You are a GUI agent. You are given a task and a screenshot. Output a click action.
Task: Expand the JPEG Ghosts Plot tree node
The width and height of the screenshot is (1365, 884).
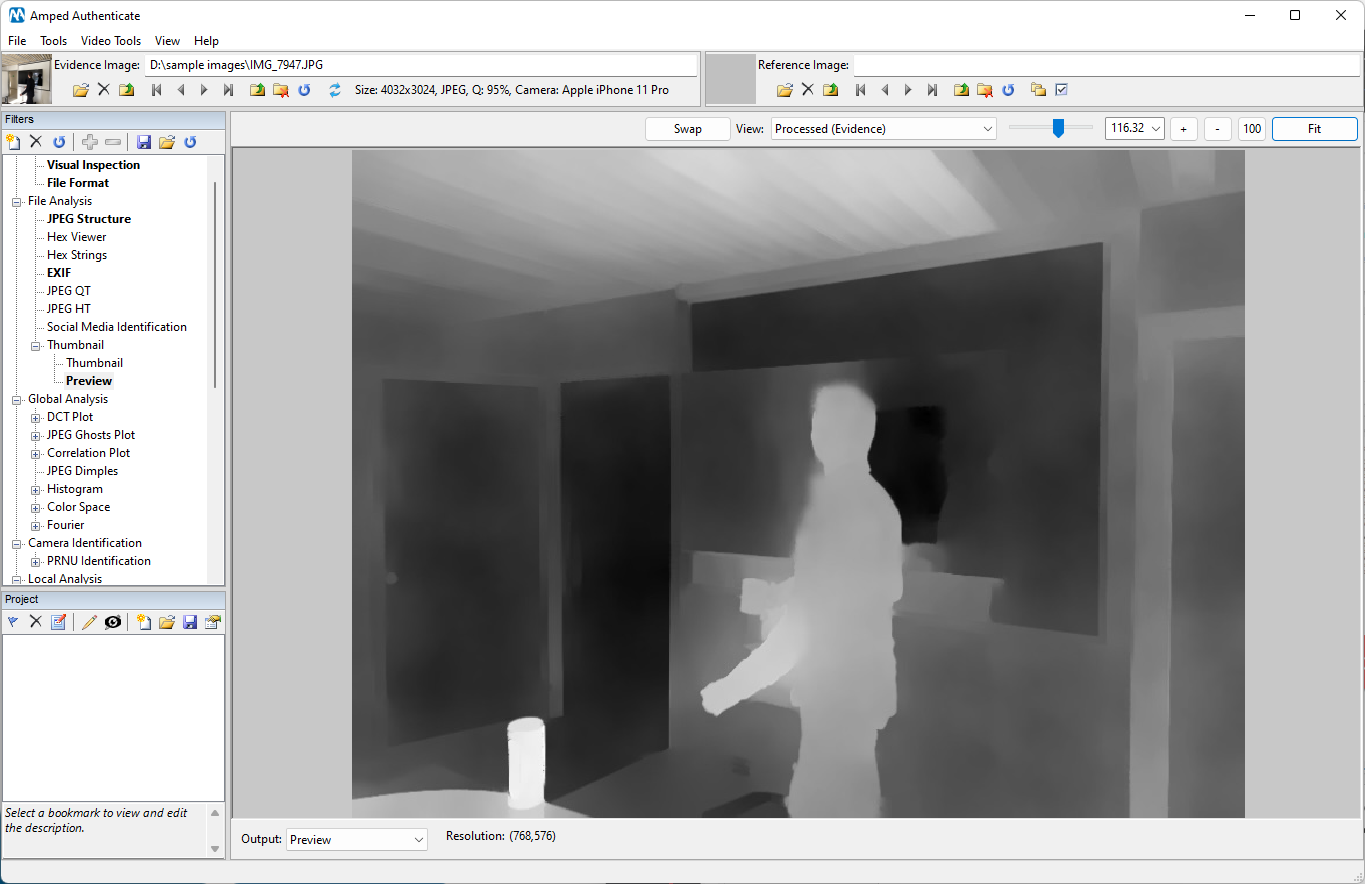pyautogui.click(x=36, y=434)
